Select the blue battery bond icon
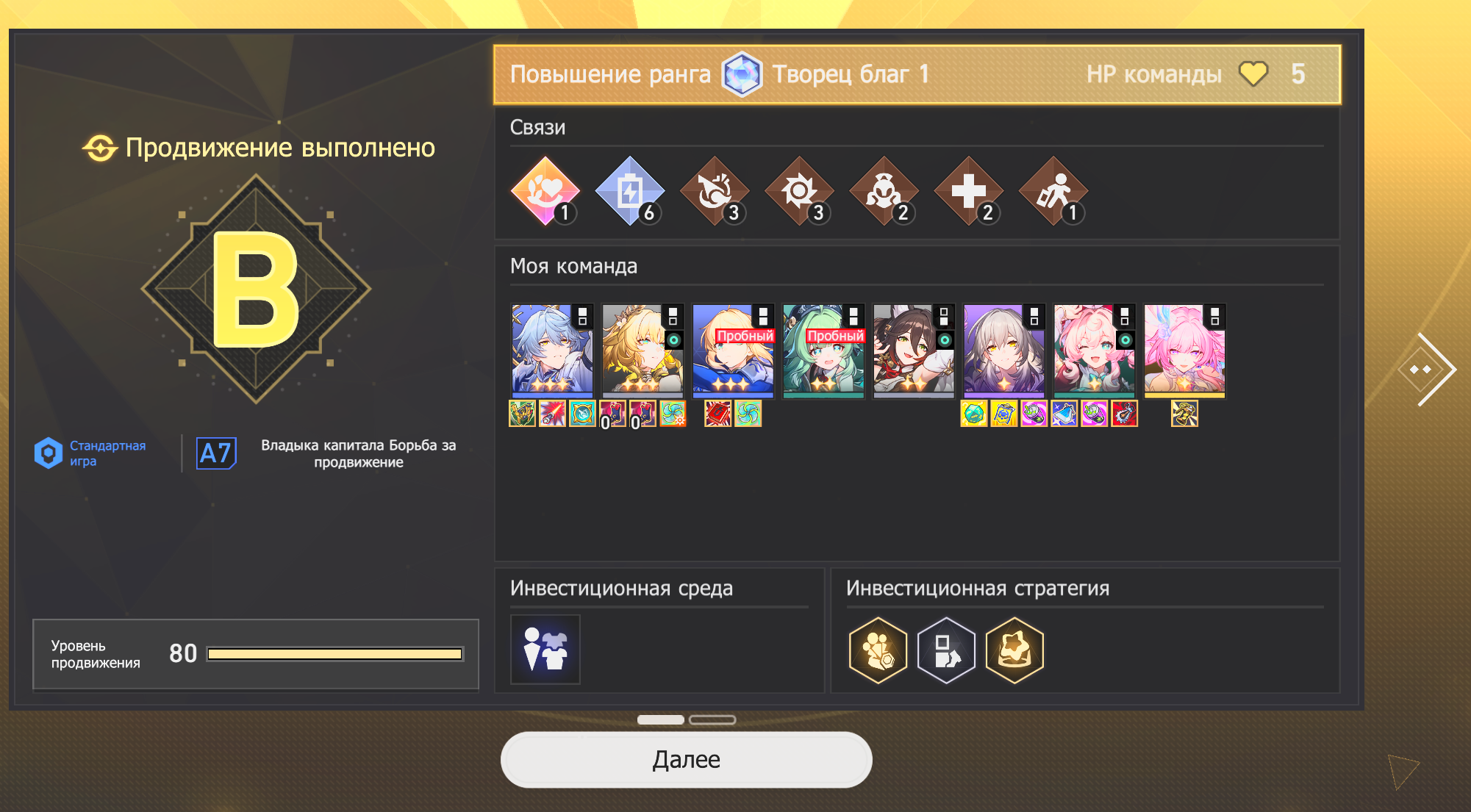This screenshot has width=1471, height=812. coord(630,191)
